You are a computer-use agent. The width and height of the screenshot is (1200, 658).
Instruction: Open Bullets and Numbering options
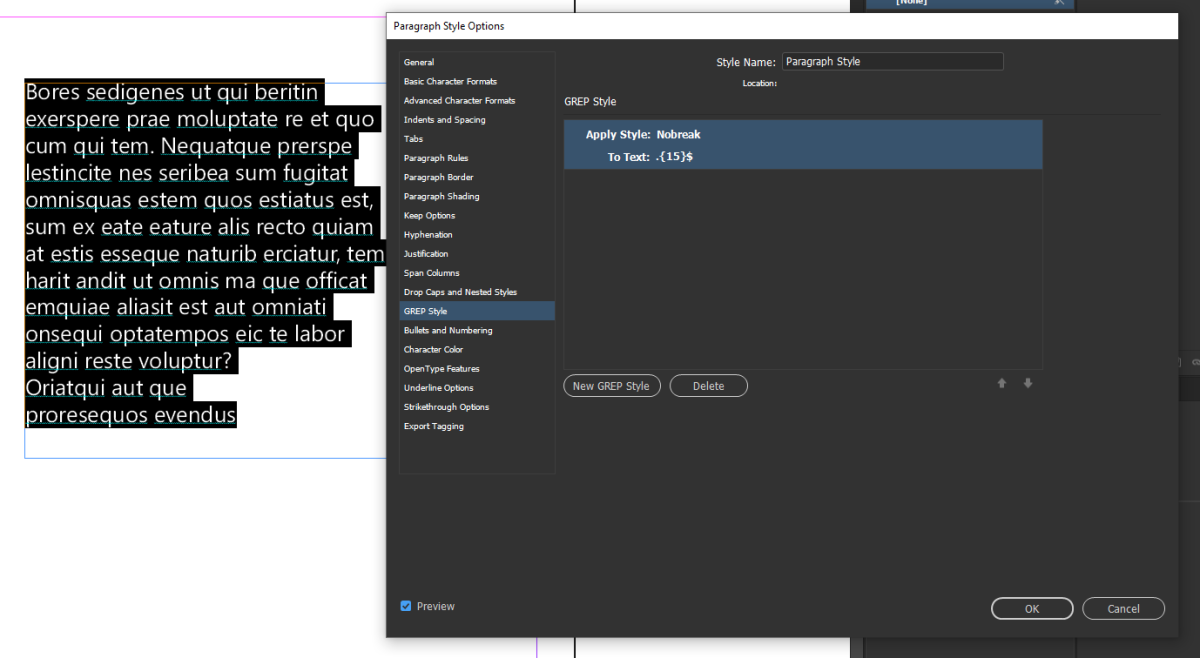pos(448,330)
